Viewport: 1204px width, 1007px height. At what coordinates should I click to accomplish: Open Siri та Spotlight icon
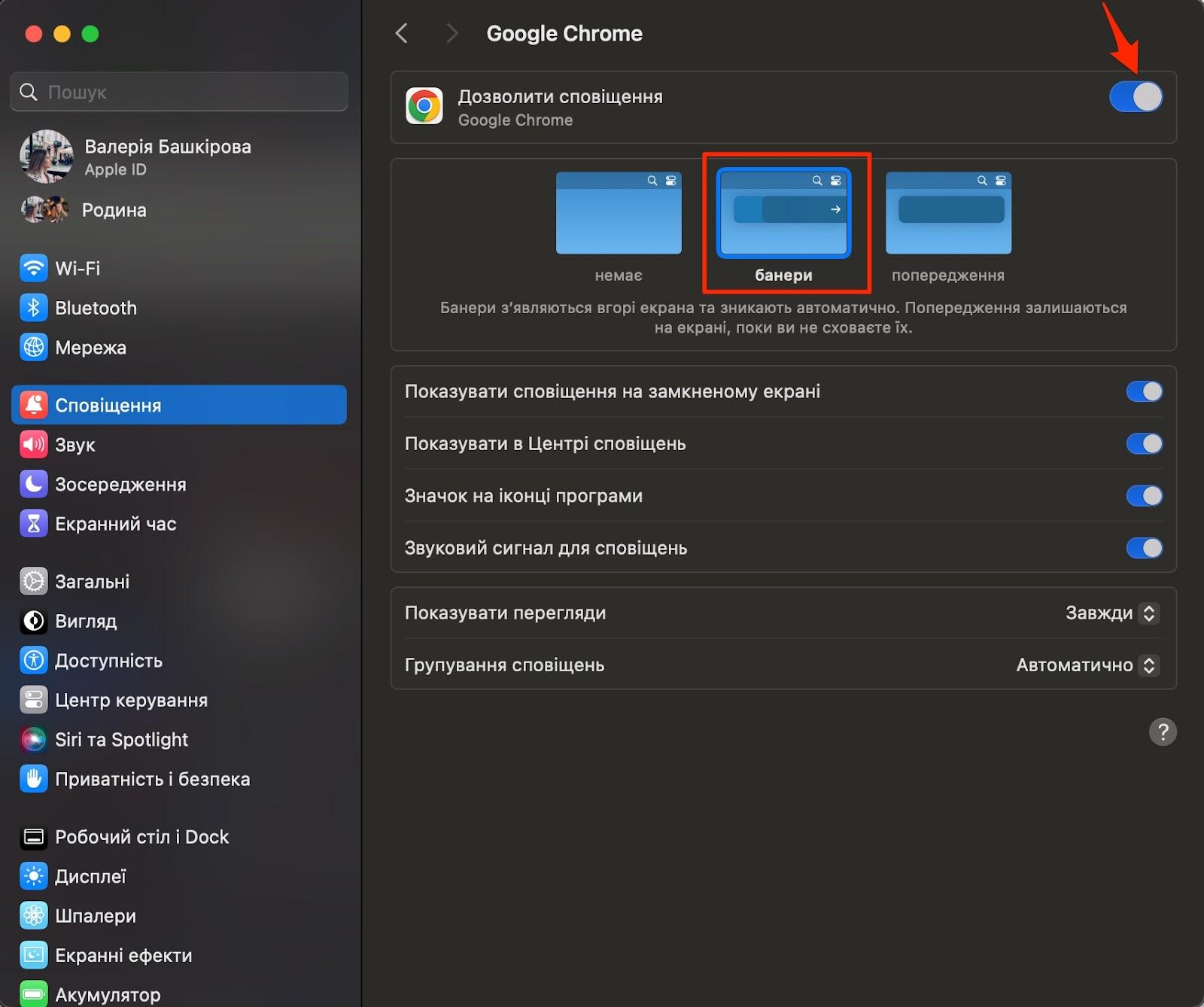point(33,739)
